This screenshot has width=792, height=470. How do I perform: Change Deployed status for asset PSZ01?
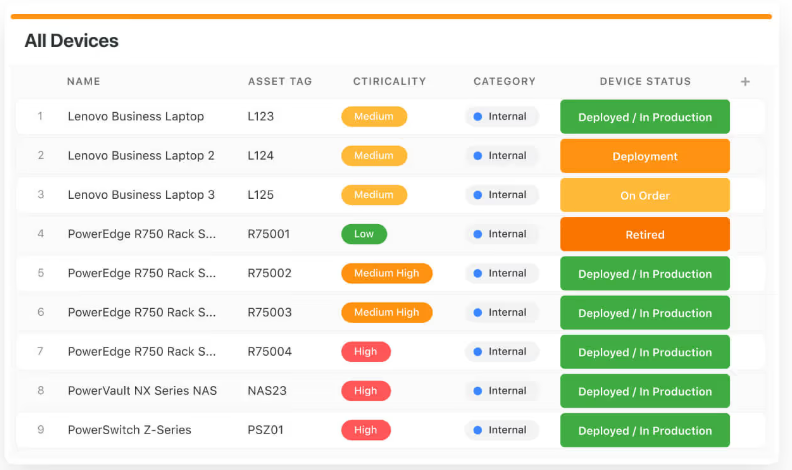645,431
